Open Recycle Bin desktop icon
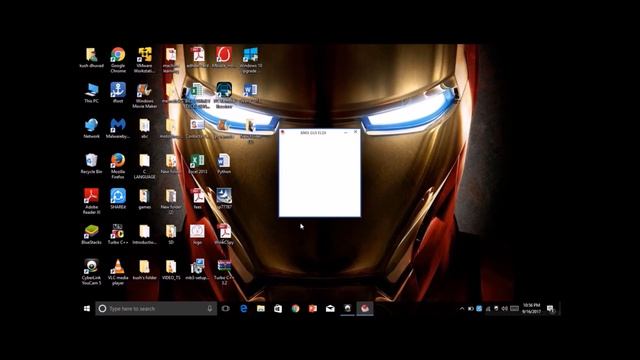The width and height of the screenshot is (640, 360). [x=91, y=163]
